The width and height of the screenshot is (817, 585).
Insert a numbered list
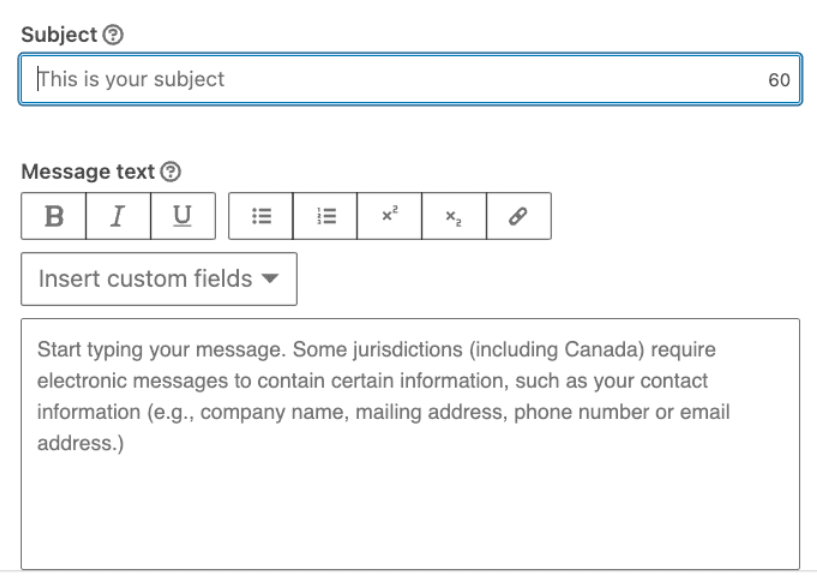[x=325, y=216]
